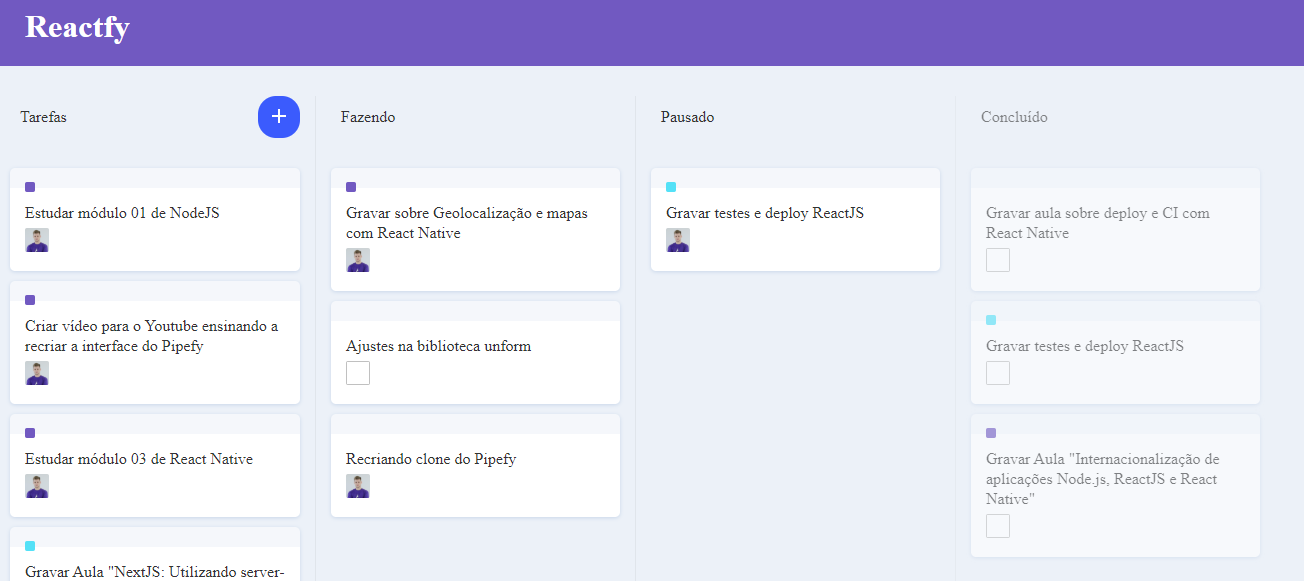Click empty avatar box on Gravar aula sobre deploy e CI card

(x=998, y=260)
